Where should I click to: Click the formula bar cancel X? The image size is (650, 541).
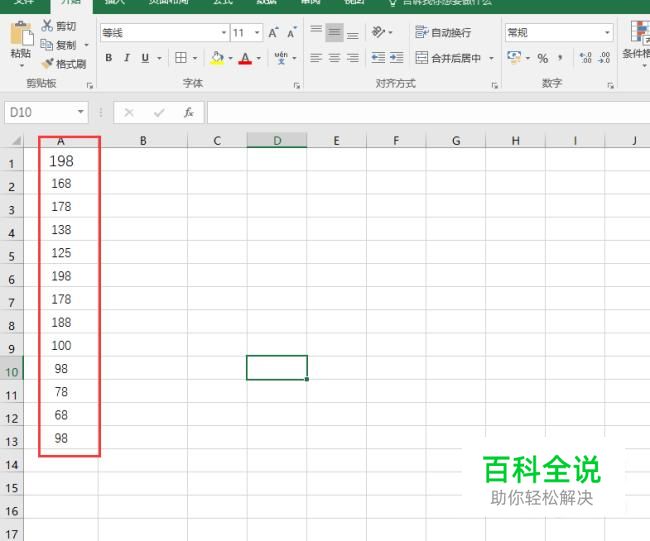point(129,112)
